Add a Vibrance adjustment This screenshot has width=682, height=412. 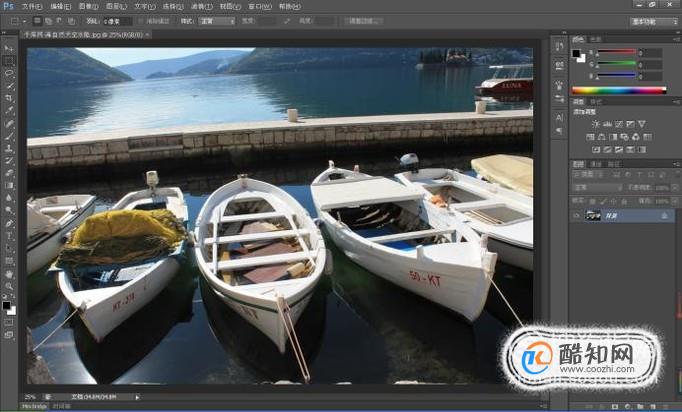pos(642,124)
